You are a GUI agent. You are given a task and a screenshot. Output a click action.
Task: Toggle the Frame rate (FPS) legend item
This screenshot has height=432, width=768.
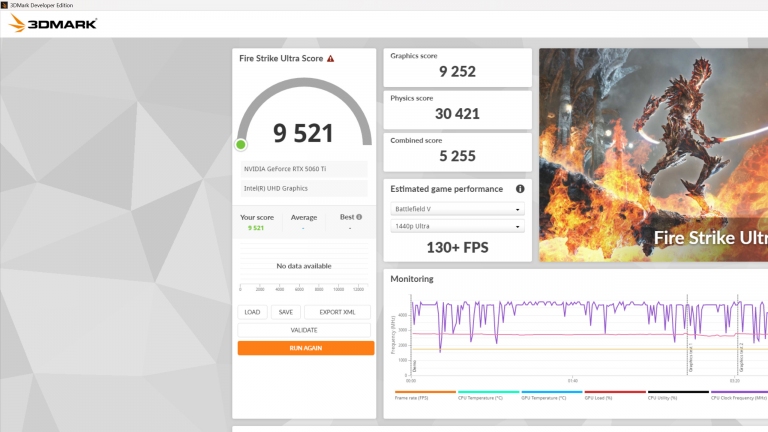coord(425,395)
